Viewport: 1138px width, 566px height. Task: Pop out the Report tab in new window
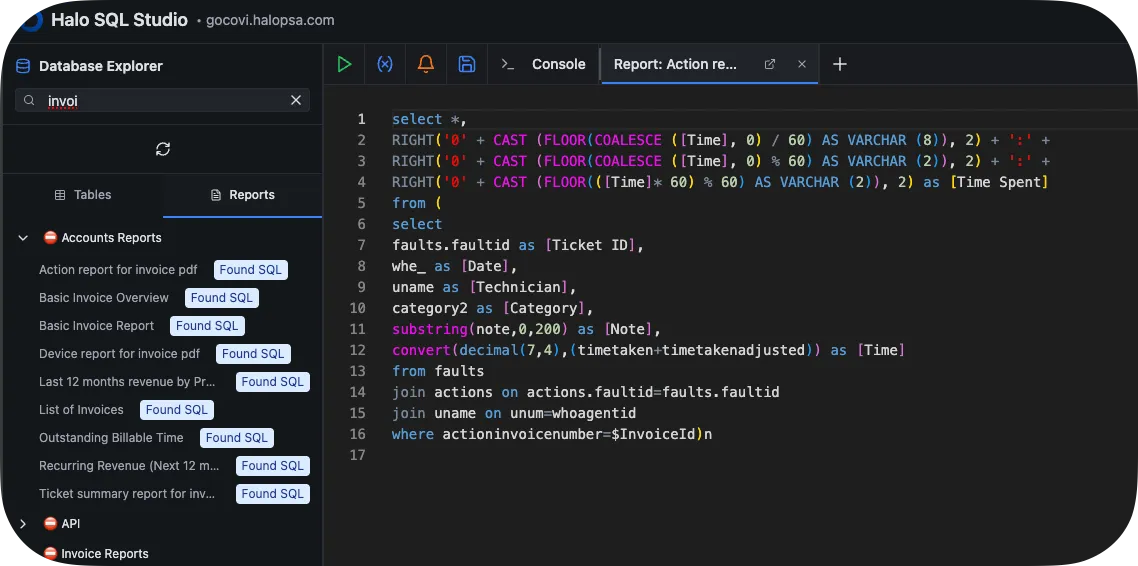click(770, 64)
